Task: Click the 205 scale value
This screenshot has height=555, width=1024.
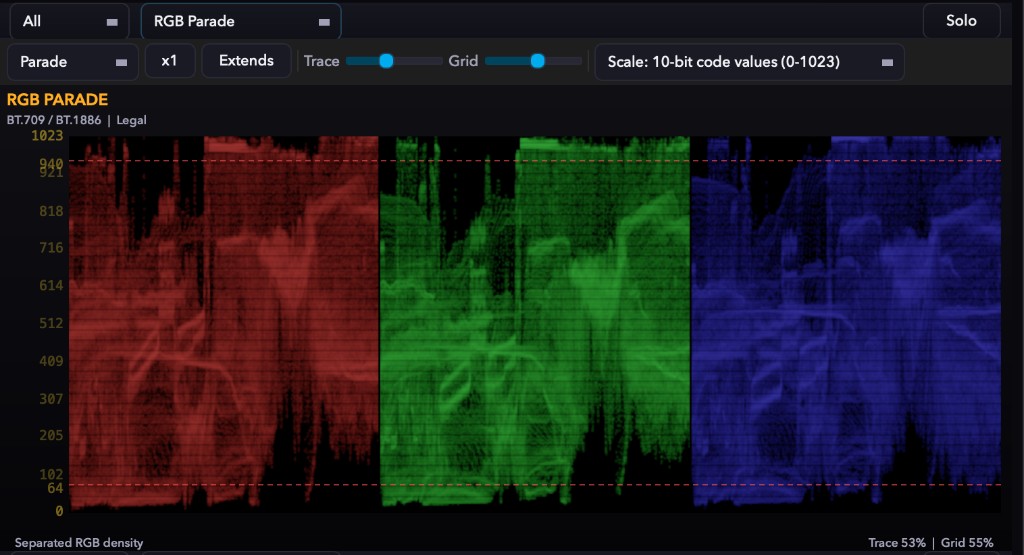Action: click(x=51, y=435)
